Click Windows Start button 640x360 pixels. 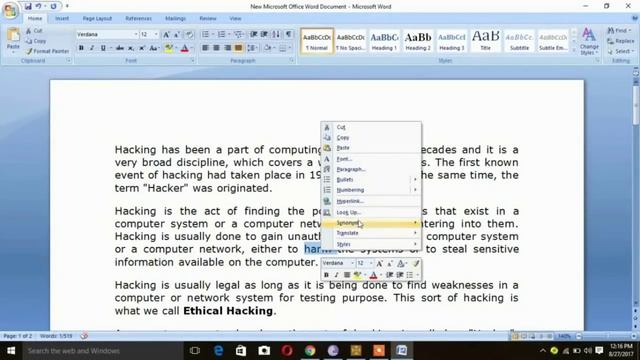[x=11, y=351]
